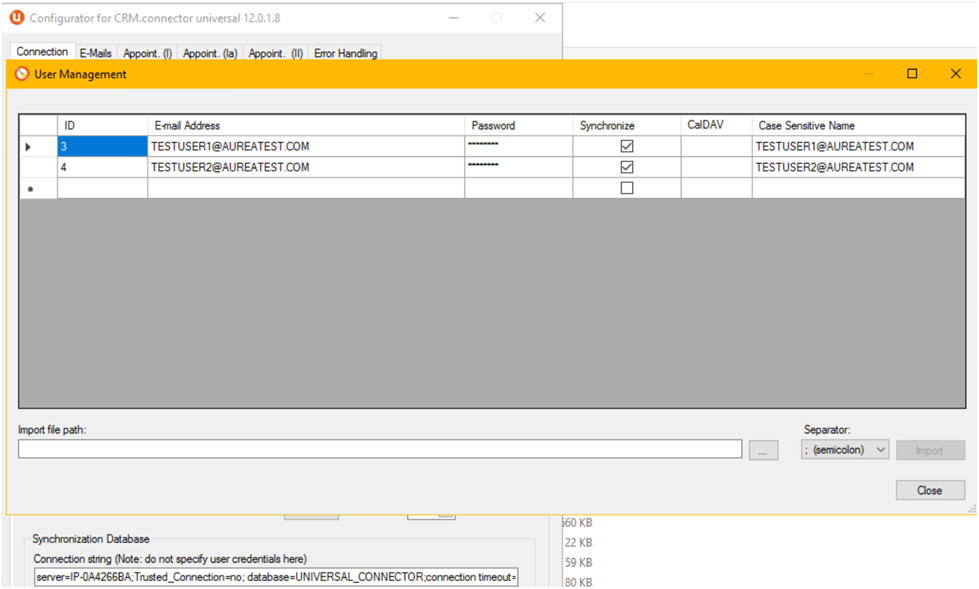This screenshot has height=589, width=979.
Task: Switch to the Connection tab
Action: tap(42, 52)
